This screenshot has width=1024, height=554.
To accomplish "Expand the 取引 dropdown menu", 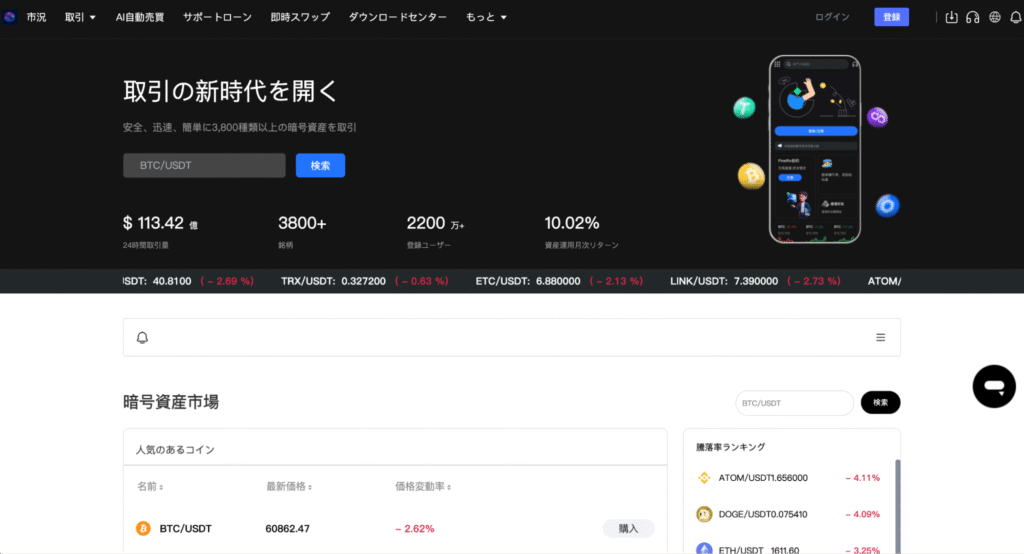I will click(x=80, y=18).
